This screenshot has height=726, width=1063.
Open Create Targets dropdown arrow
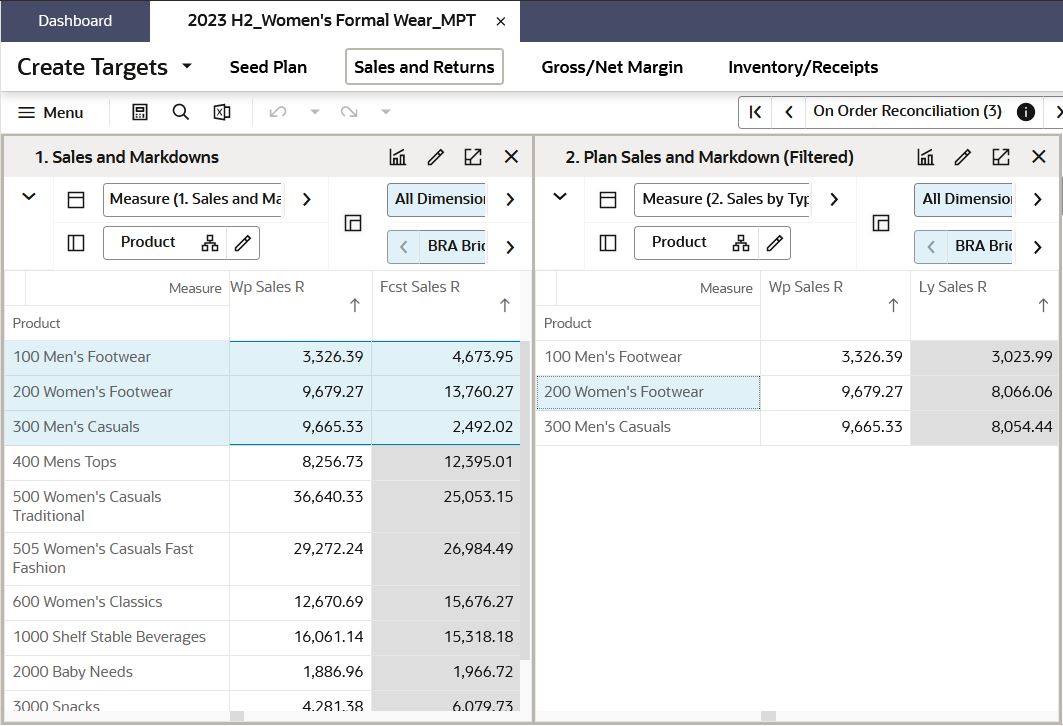(x=187, y=66)
